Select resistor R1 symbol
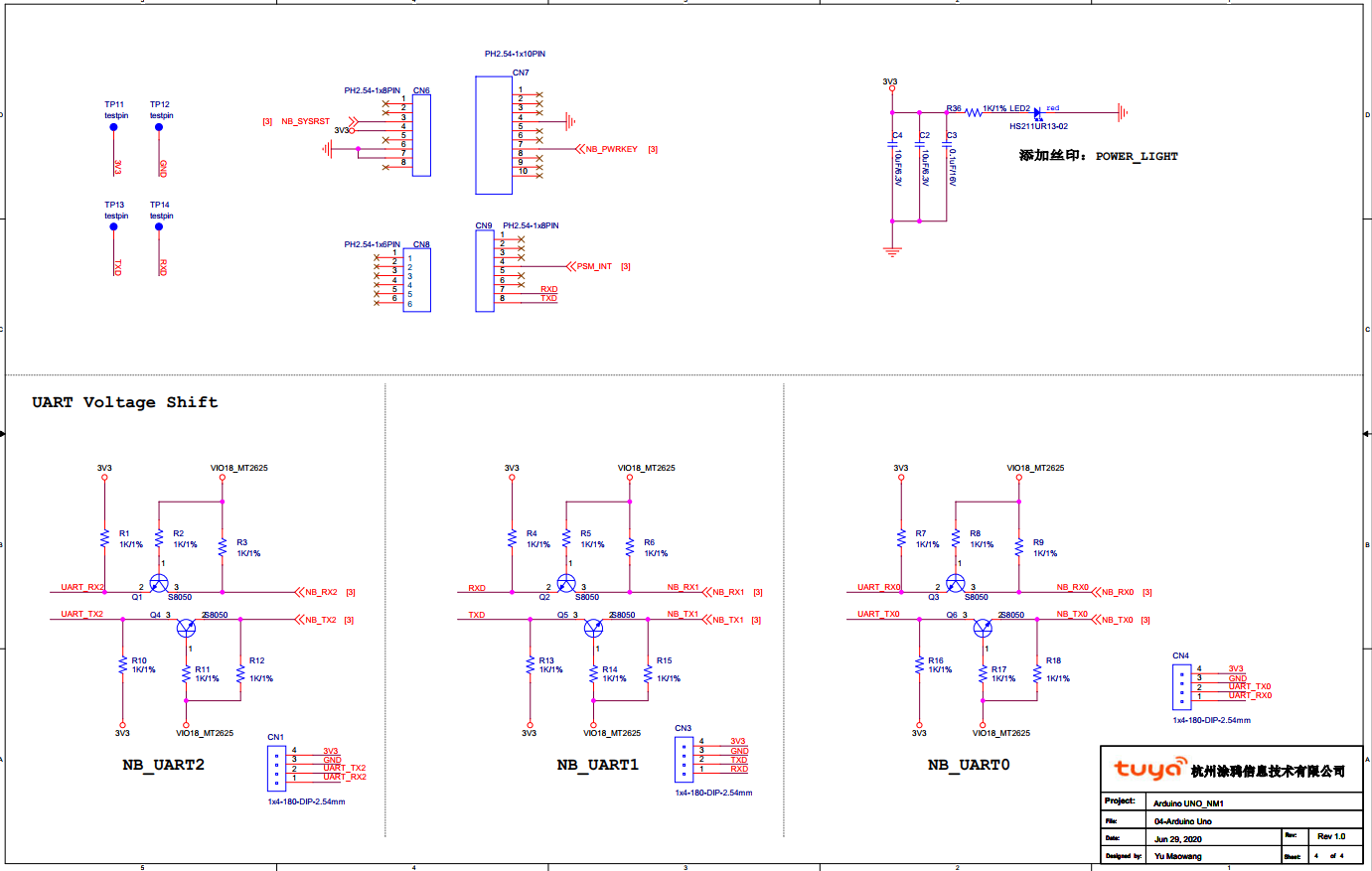1372x871 pixels. [x=104, y=538]
